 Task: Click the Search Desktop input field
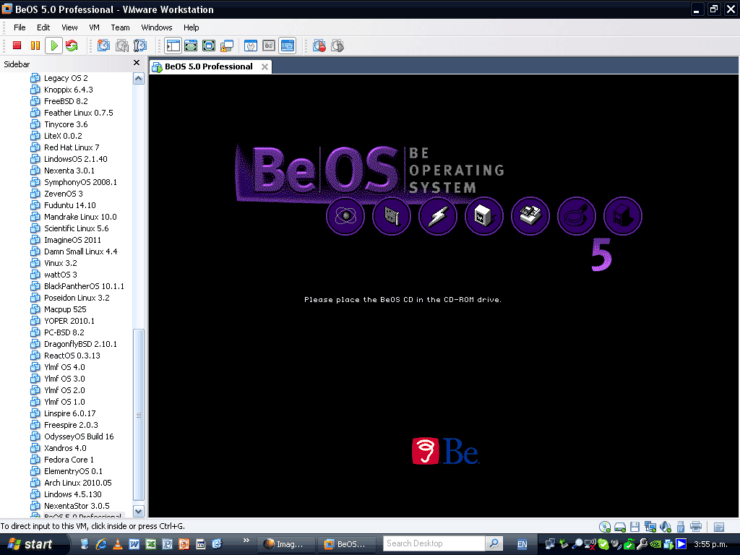pyautogui.click(x=434, y=544)
